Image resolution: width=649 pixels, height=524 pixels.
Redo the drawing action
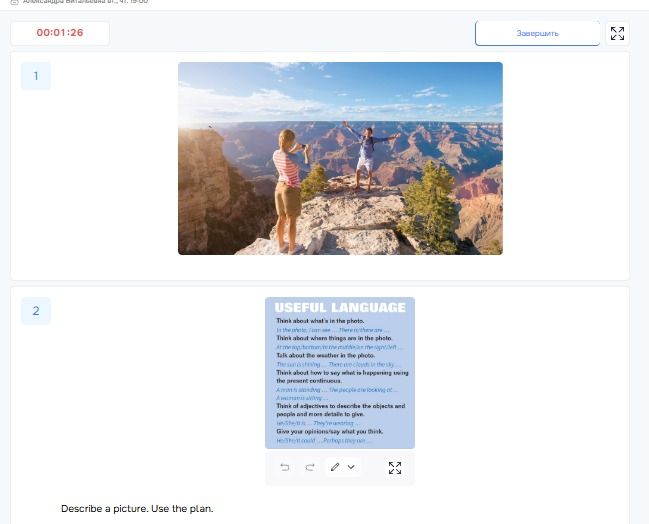tap(310, 467)
